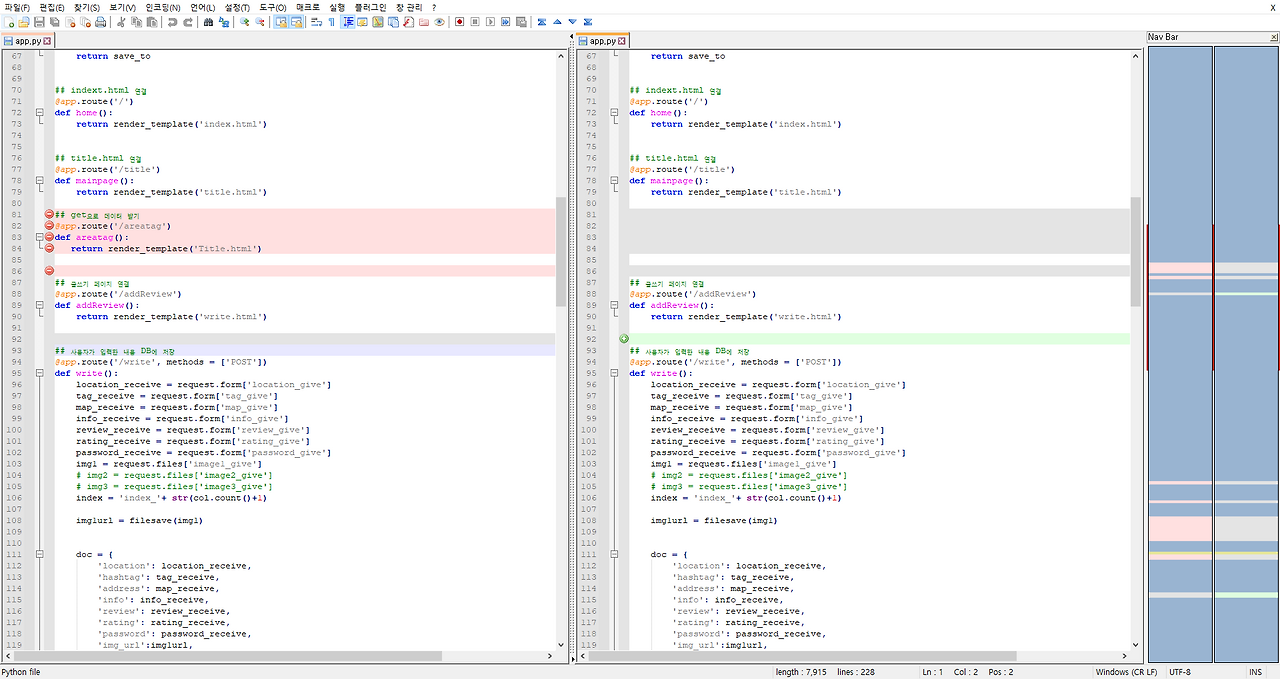Viewport: 1280px width, 679px height.
Task: Open the Find dialog via binoculars icon
Action: (209, 22)
